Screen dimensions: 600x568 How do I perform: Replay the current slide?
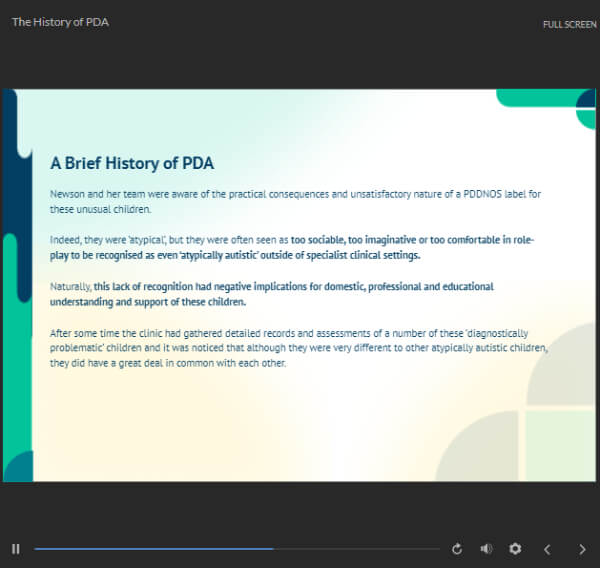tap(457, 549)
